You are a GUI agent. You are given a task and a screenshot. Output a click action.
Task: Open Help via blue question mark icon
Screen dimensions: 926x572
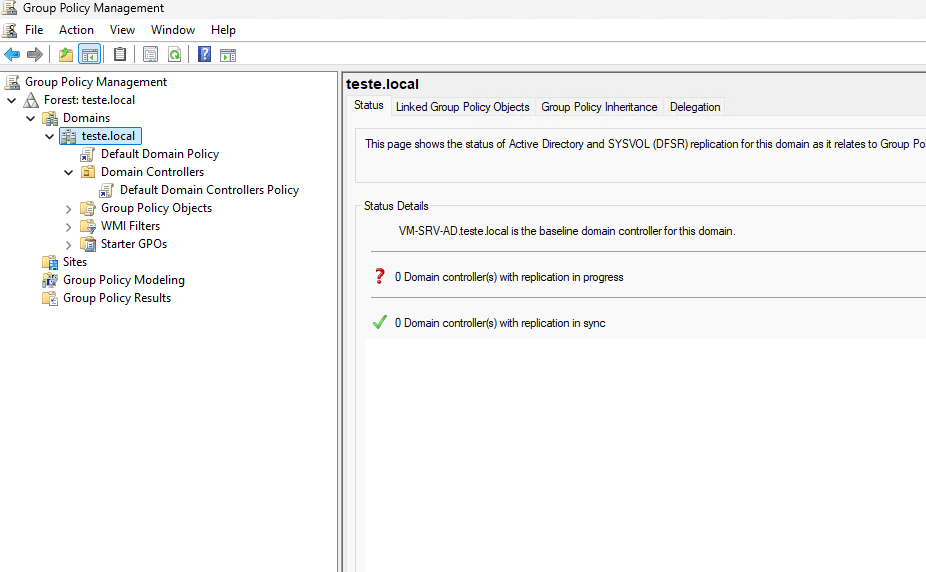click(x=204, y=55)
